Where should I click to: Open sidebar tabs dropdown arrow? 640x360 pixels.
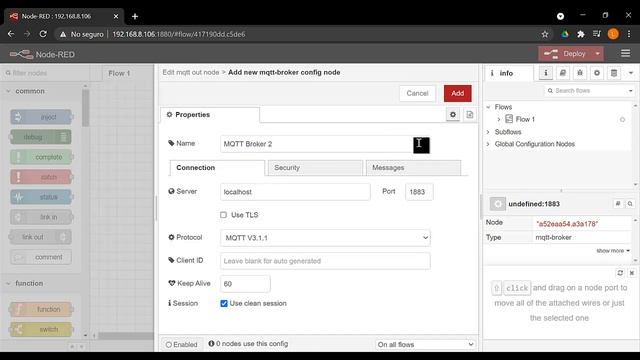631,73
